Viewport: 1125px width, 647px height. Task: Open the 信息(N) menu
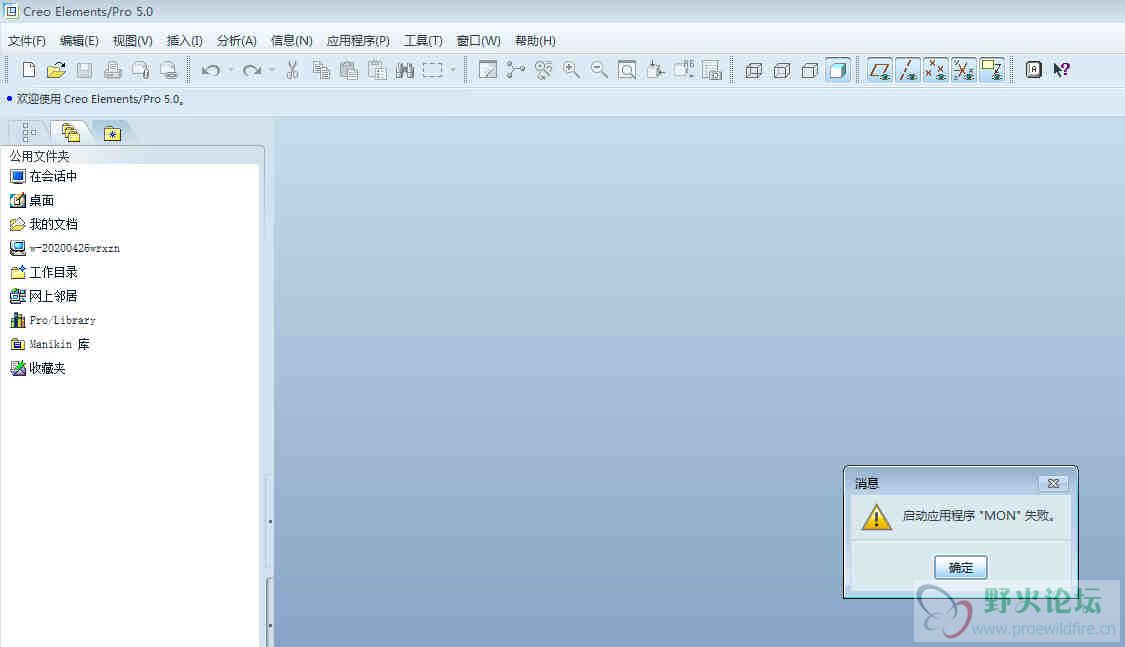click(291, 41)
